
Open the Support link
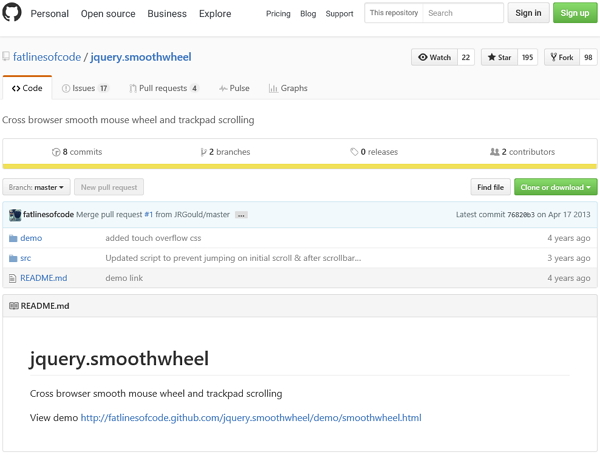tap(339, 14)
